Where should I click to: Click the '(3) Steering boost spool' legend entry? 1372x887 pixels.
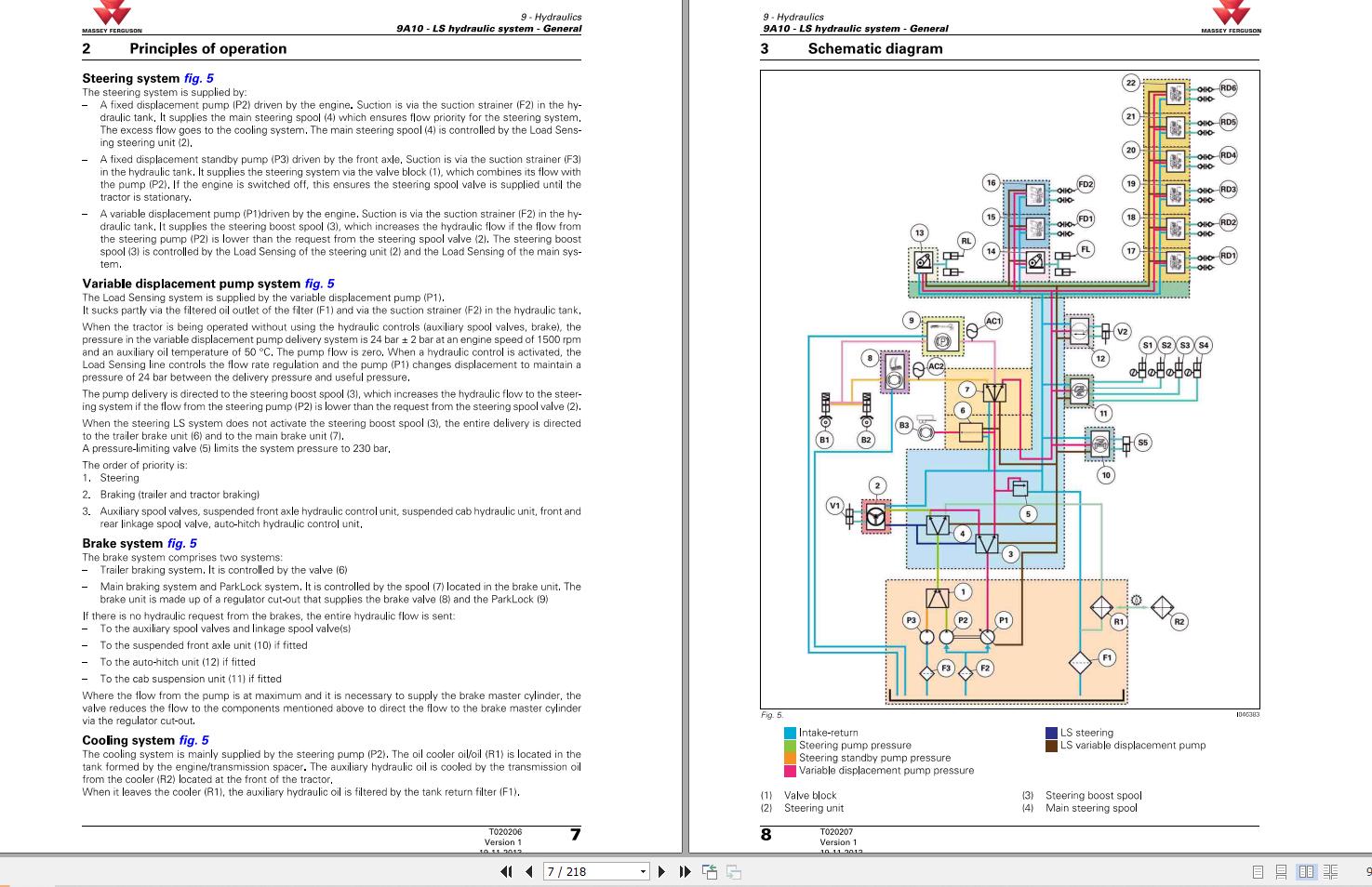click(x=1082, y=796)
